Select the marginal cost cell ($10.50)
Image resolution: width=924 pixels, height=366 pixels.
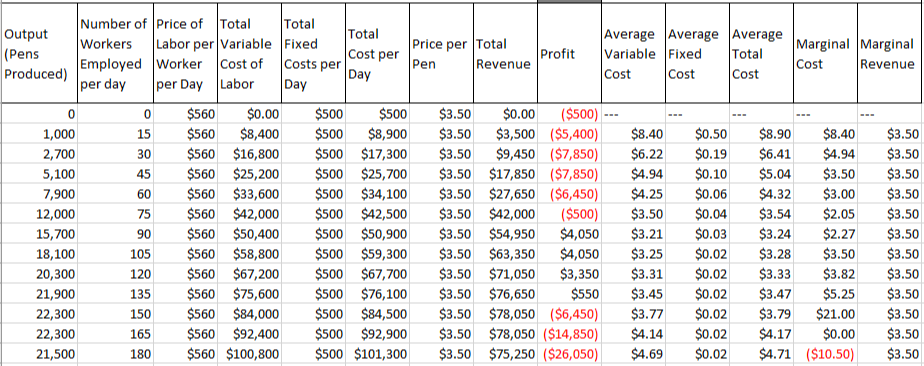pyautogui.click(x=825, y=354)
